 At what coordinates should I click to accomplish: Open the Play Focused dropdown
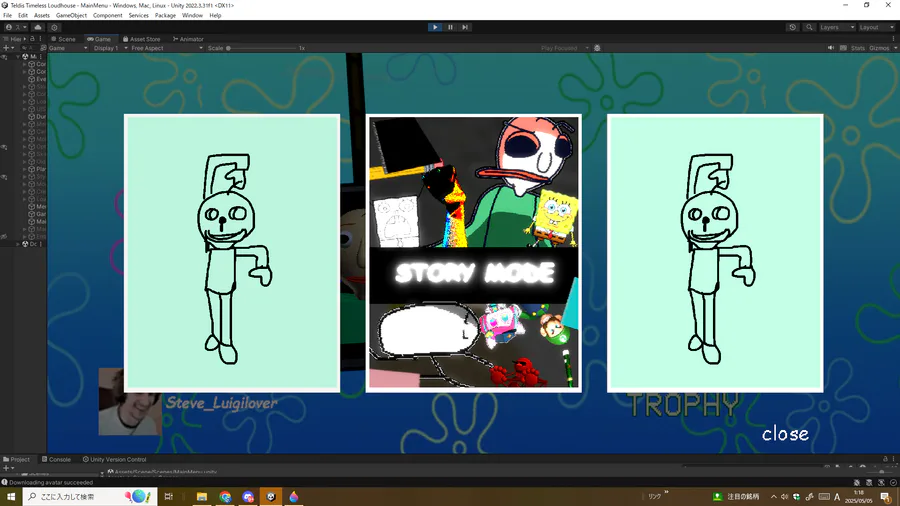pyautogui.click(x=564, y=48)
